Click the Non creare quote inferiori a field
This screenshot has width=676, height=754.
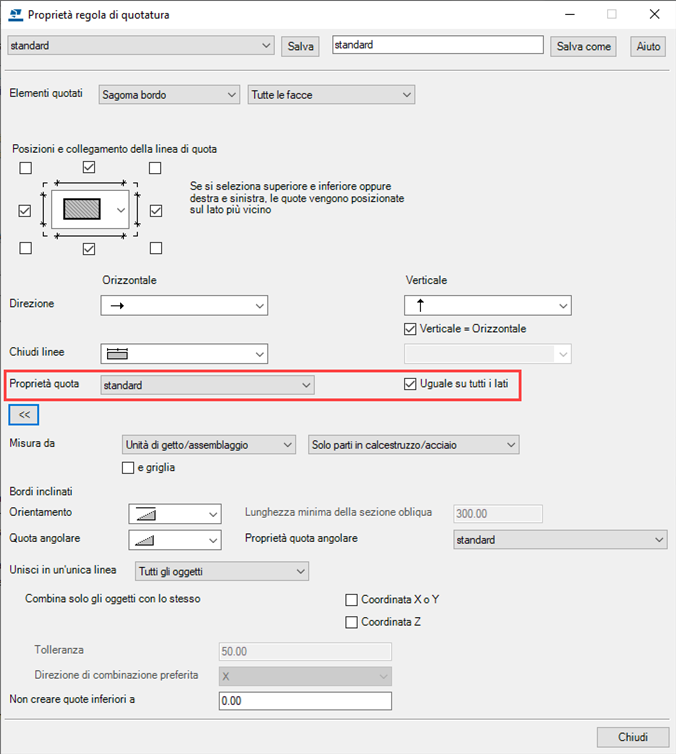[305, 701]
